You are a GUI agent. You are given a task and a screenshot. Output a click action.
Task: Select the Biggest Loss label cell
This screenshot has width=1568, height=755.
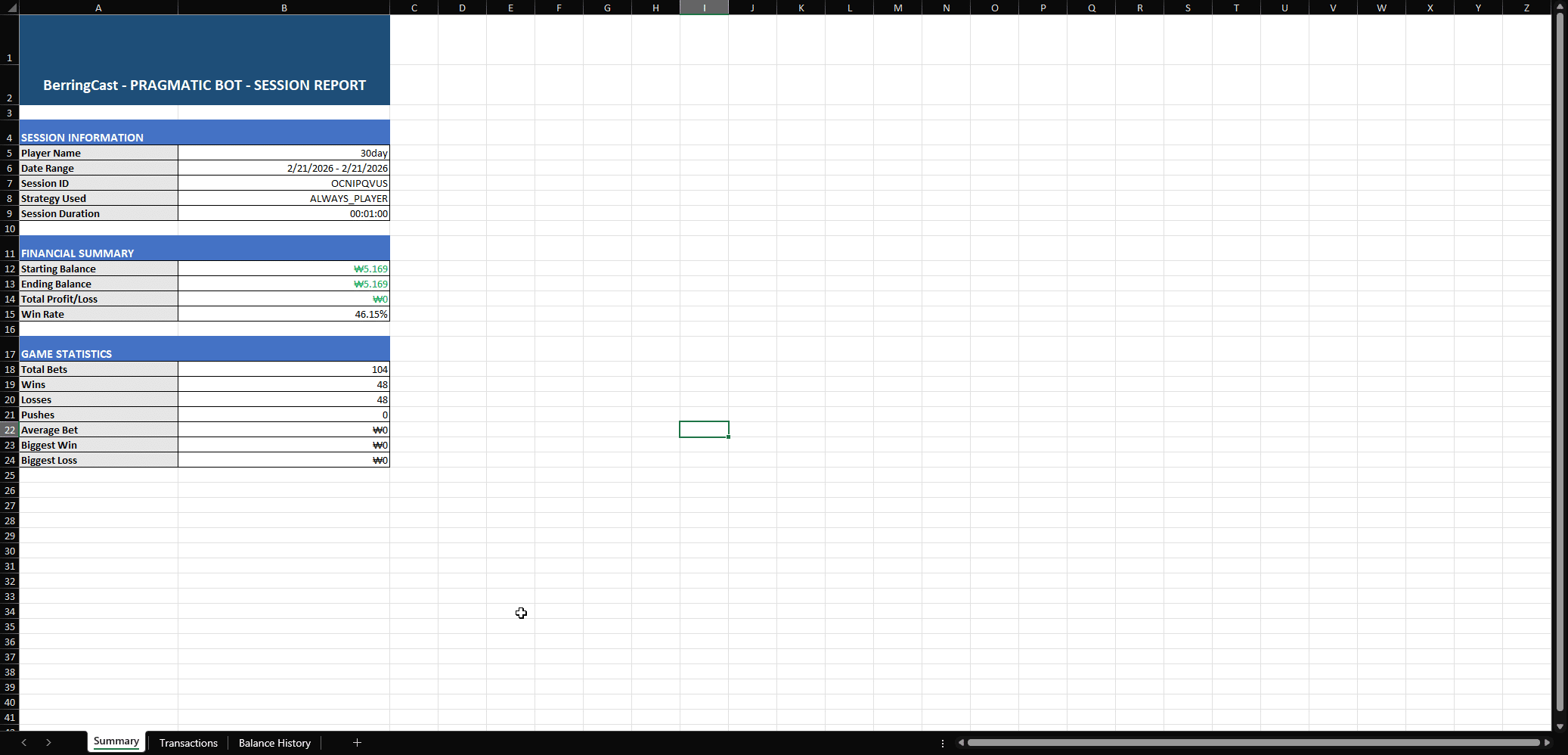[99, 460]
